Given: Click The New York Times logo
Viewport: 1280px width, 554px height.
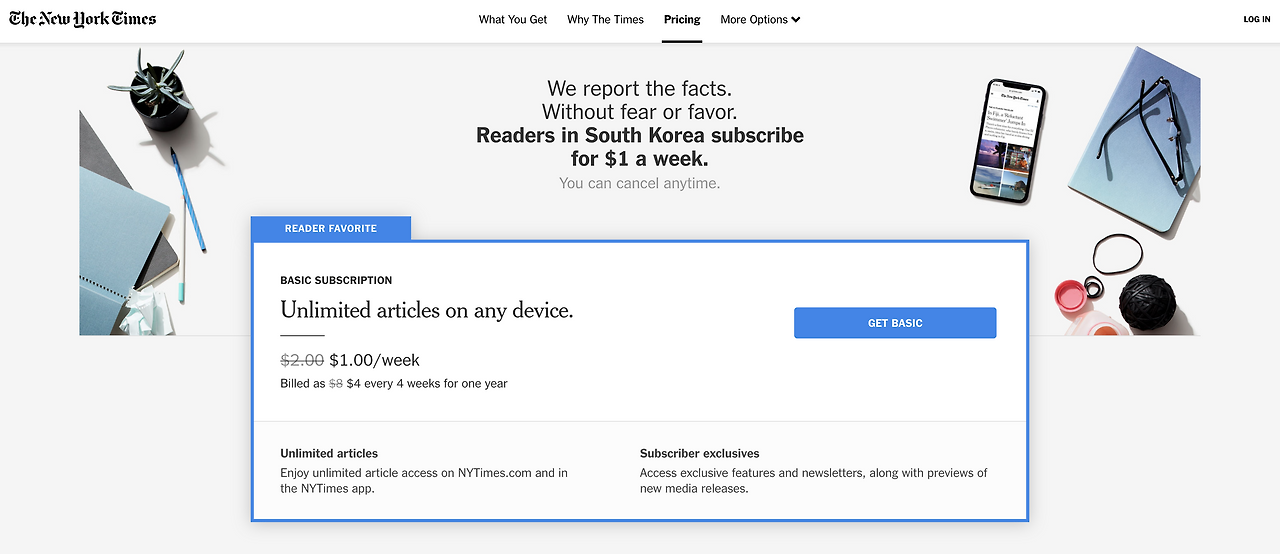Looking at the screenshot, I should coord(82,19).
